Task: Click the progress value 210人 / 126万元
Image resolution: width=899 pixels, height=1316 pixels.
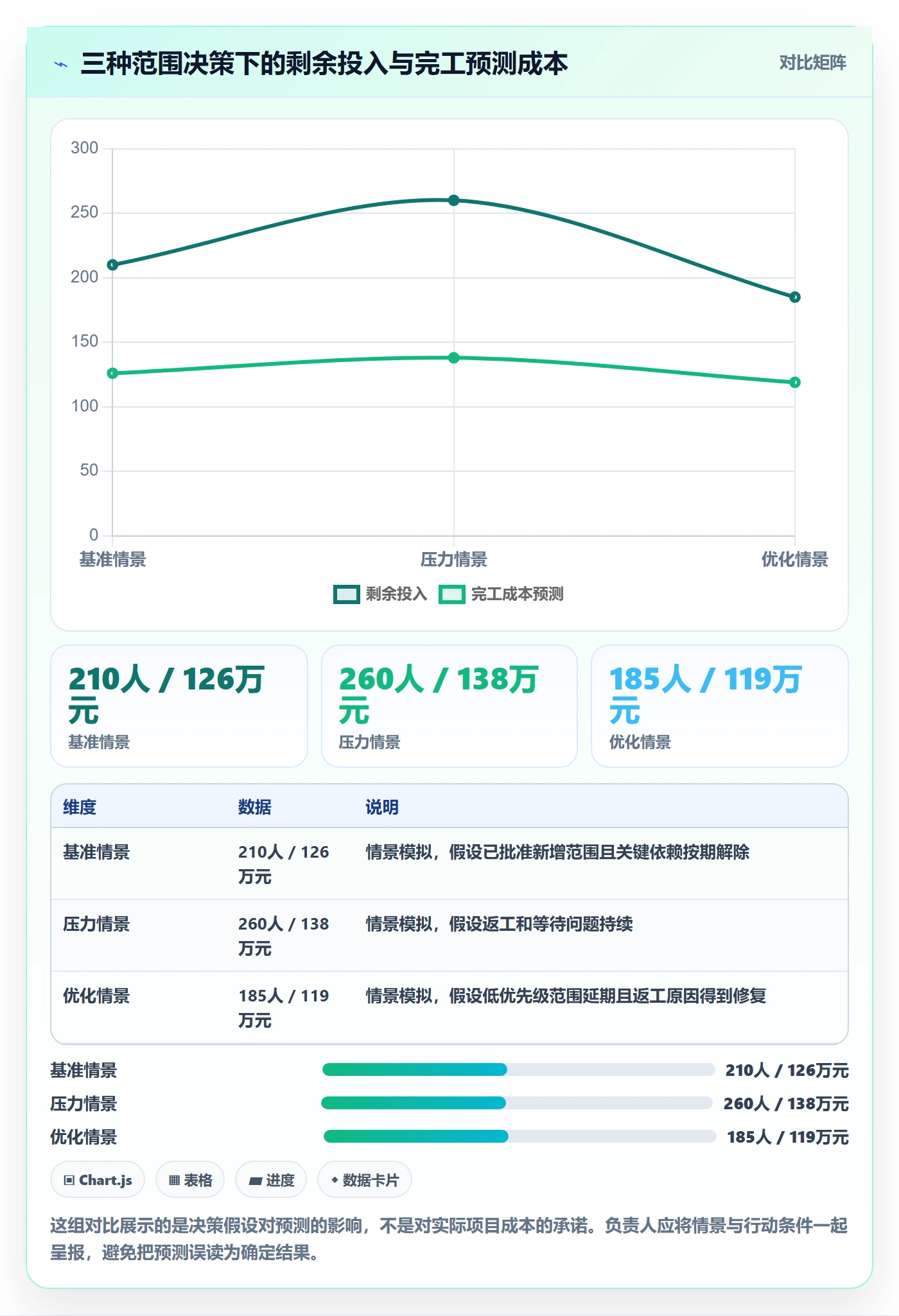Action: click(787, 1070)
